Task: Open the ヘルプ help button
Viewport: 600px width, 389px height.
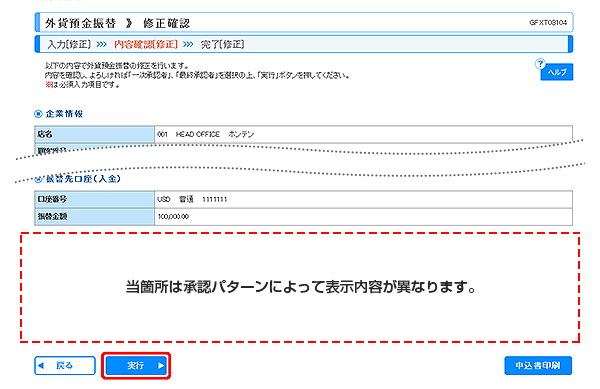Action: [557, 72]
